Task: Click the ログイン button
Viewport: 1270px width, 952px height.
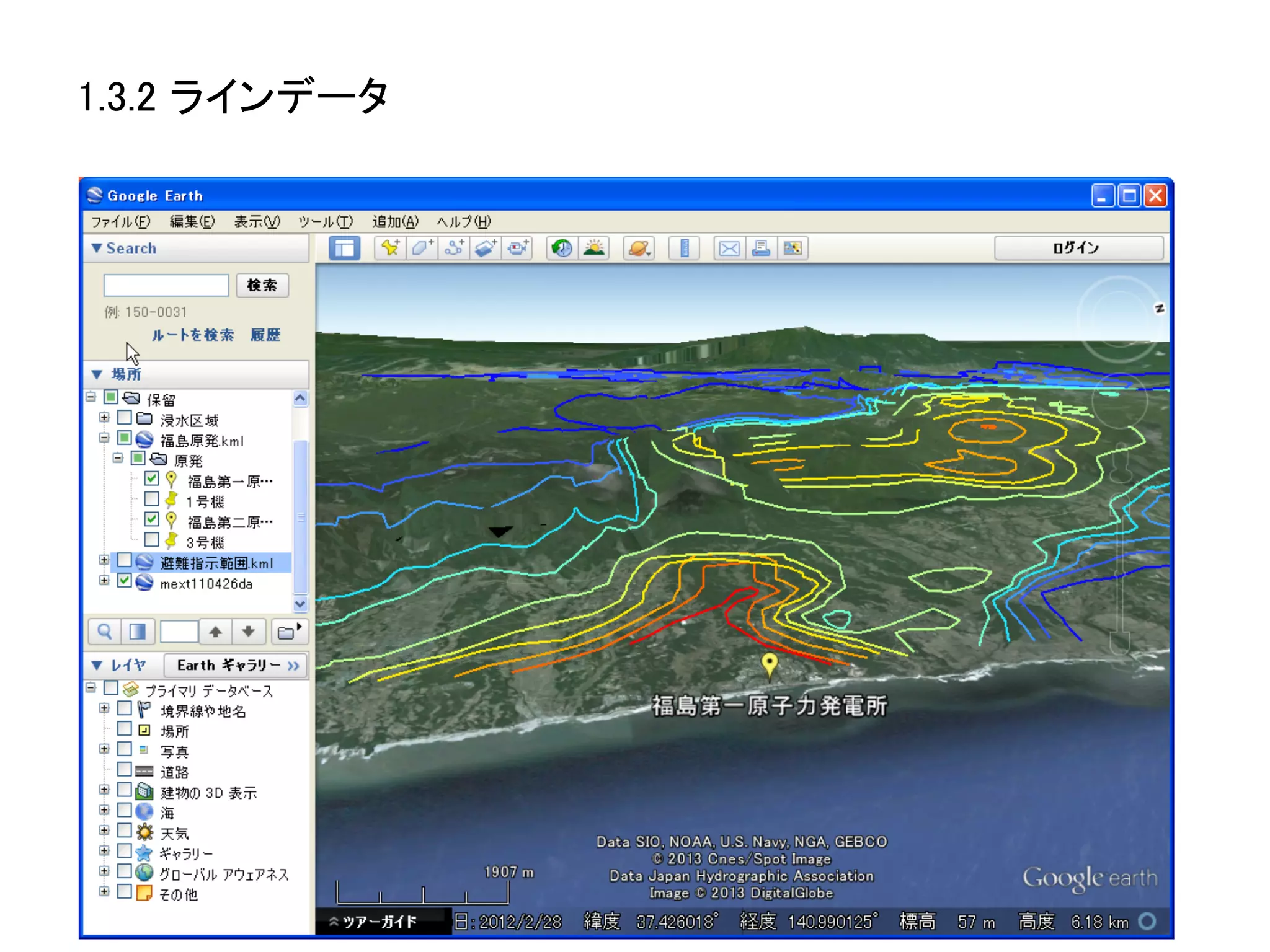Action: pos(1078,248)
